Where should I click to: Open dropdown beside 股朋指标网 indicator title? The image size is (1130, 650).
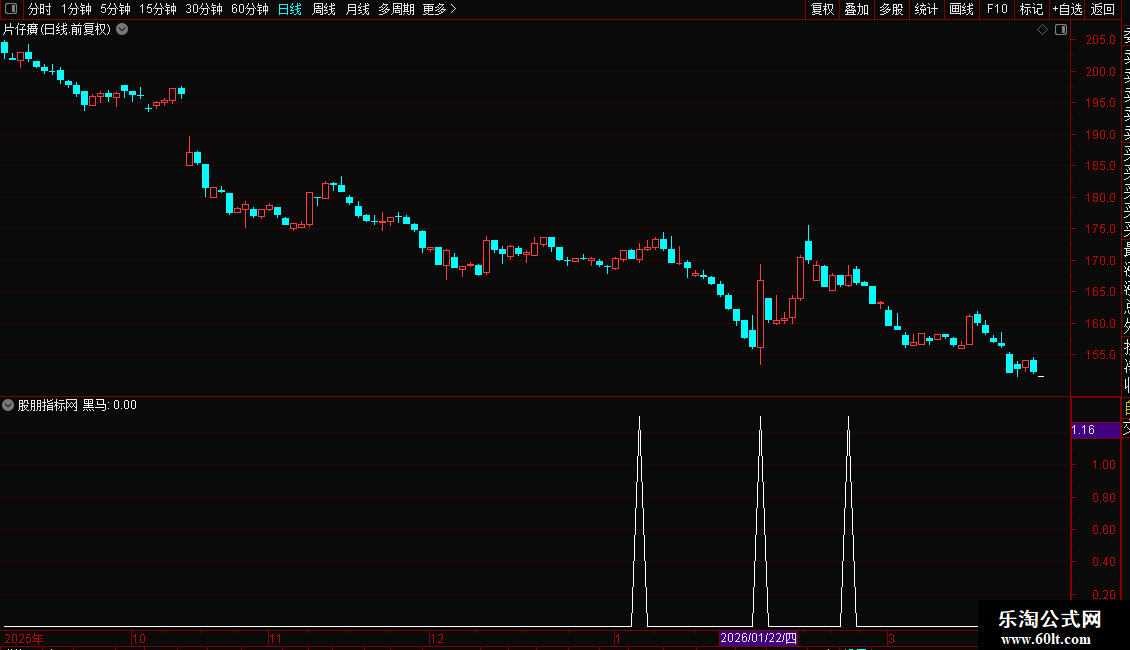(8, 405)
